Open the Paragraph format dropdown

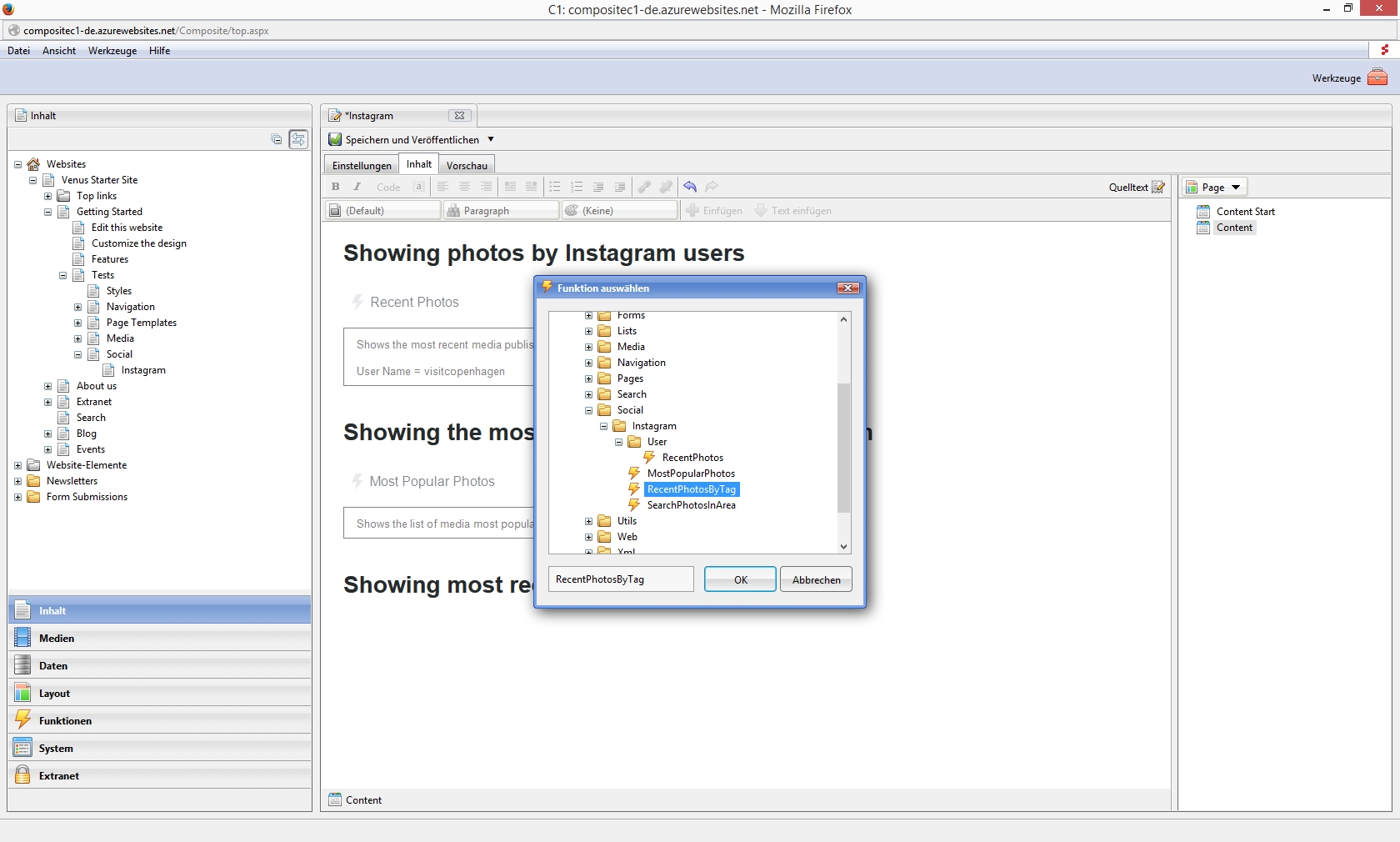point(501,211)
